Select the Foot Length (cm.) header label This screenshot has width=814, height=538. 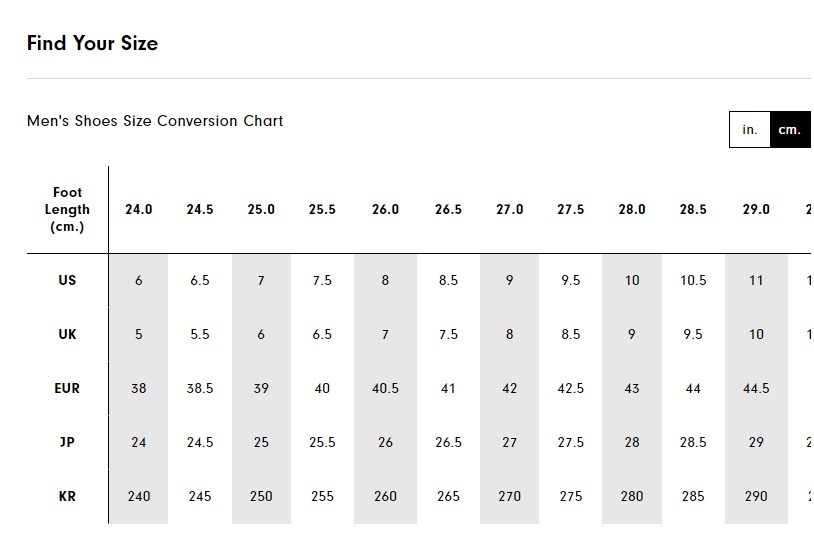point(67,209)
